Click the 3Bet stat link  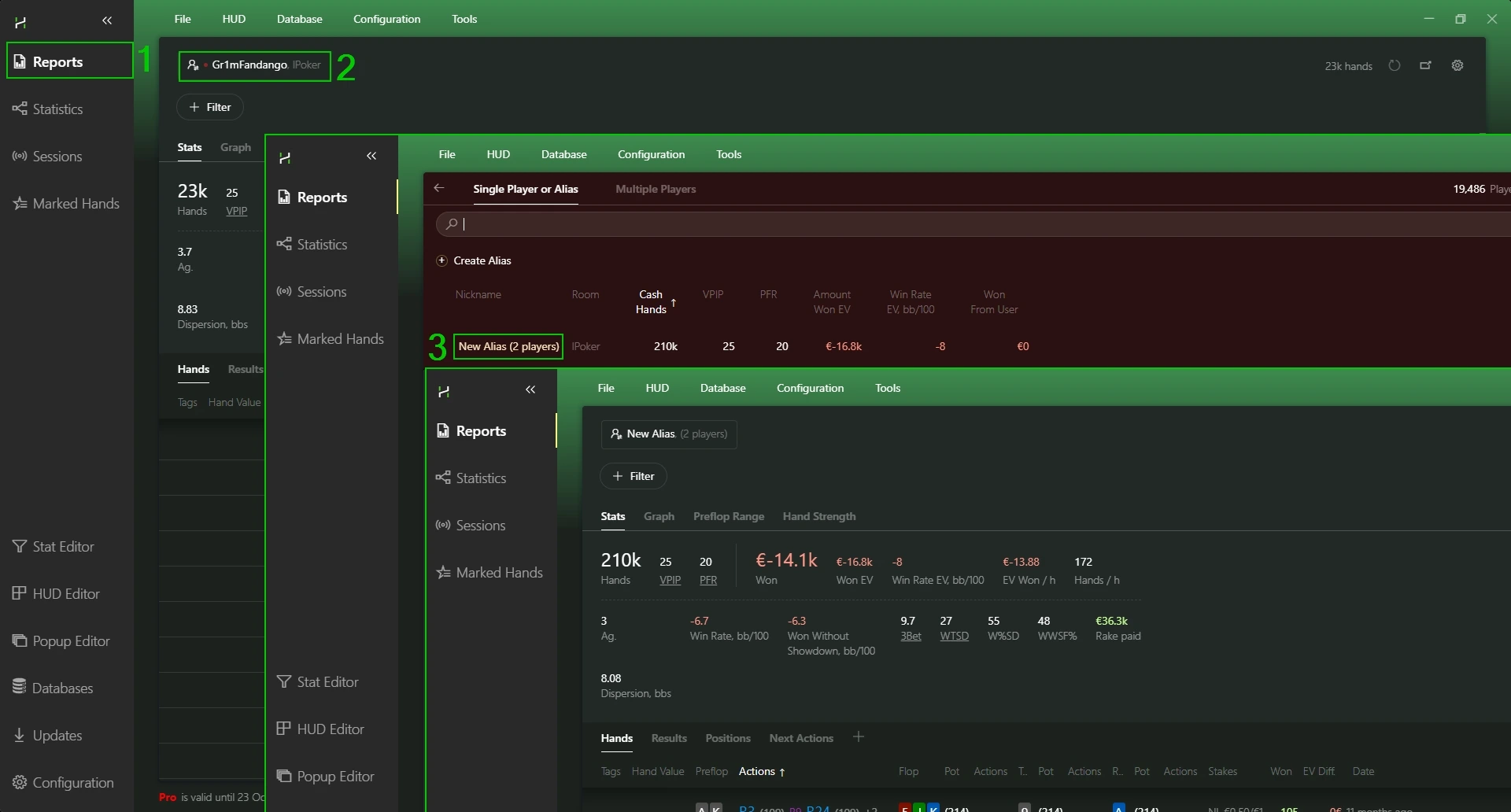pyautogui.click(x=911, y=637)
